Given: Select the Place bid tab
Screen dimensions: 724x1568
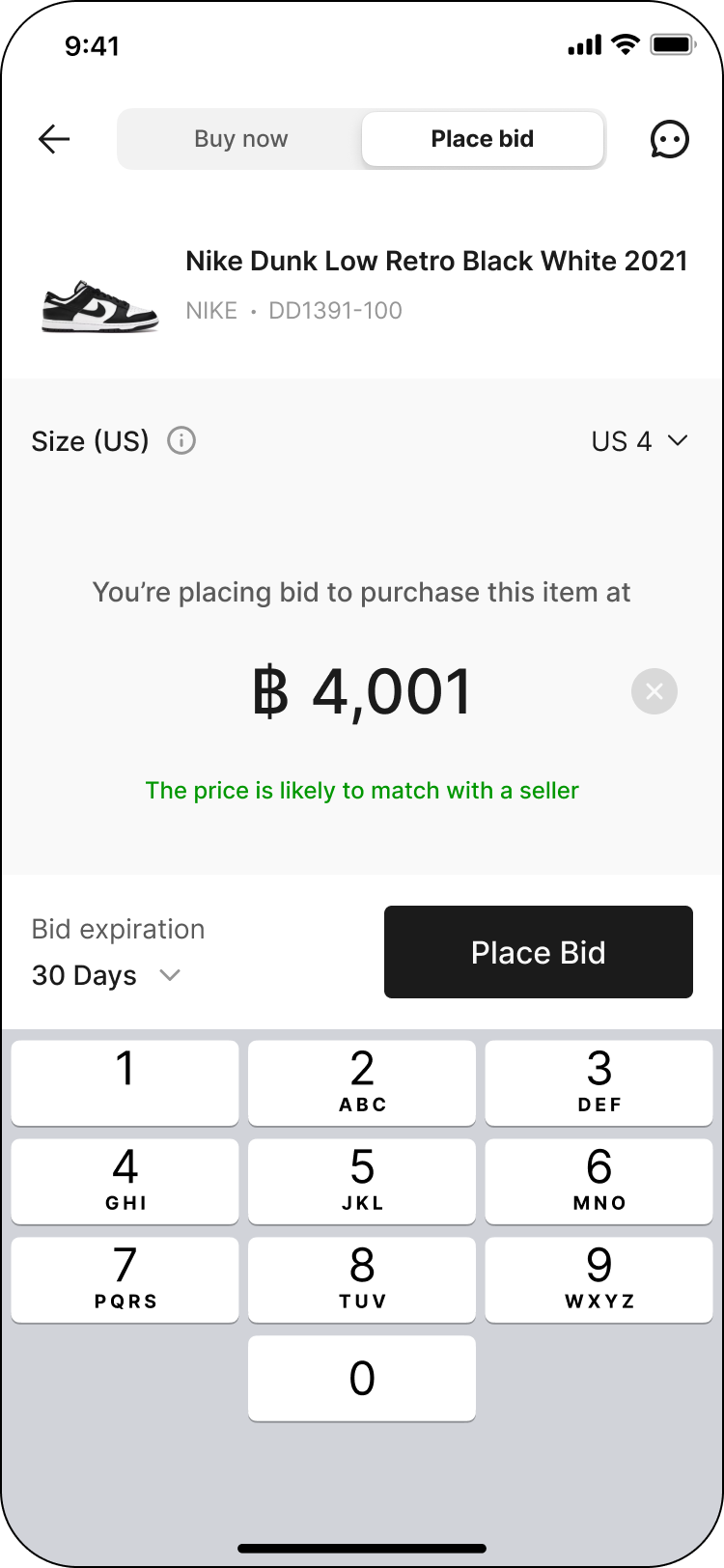Looking at the screenshot, I should click(483, 139).
